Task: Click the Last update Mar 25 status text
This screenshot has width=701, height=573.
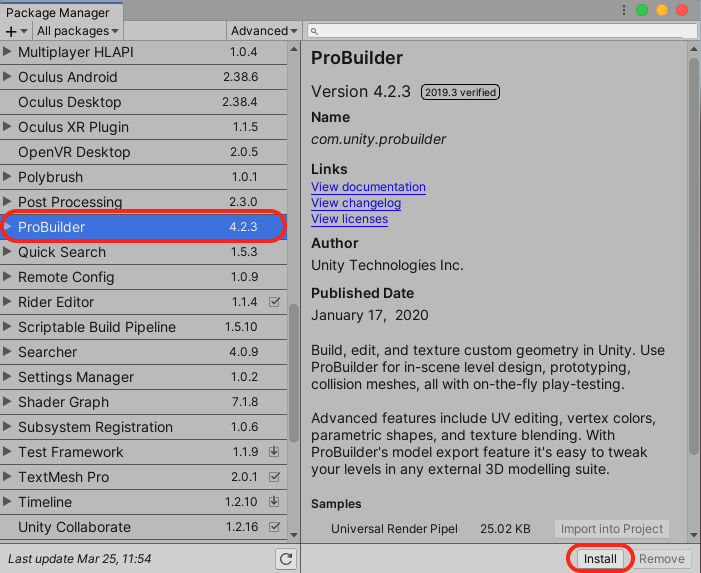Action: [80, 559]
